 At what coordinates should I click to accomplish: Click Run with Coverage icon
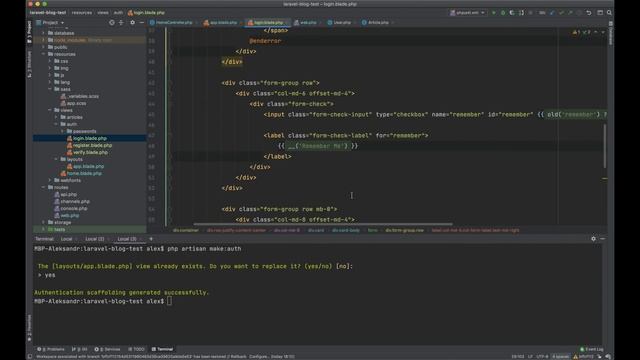point(512,13)
